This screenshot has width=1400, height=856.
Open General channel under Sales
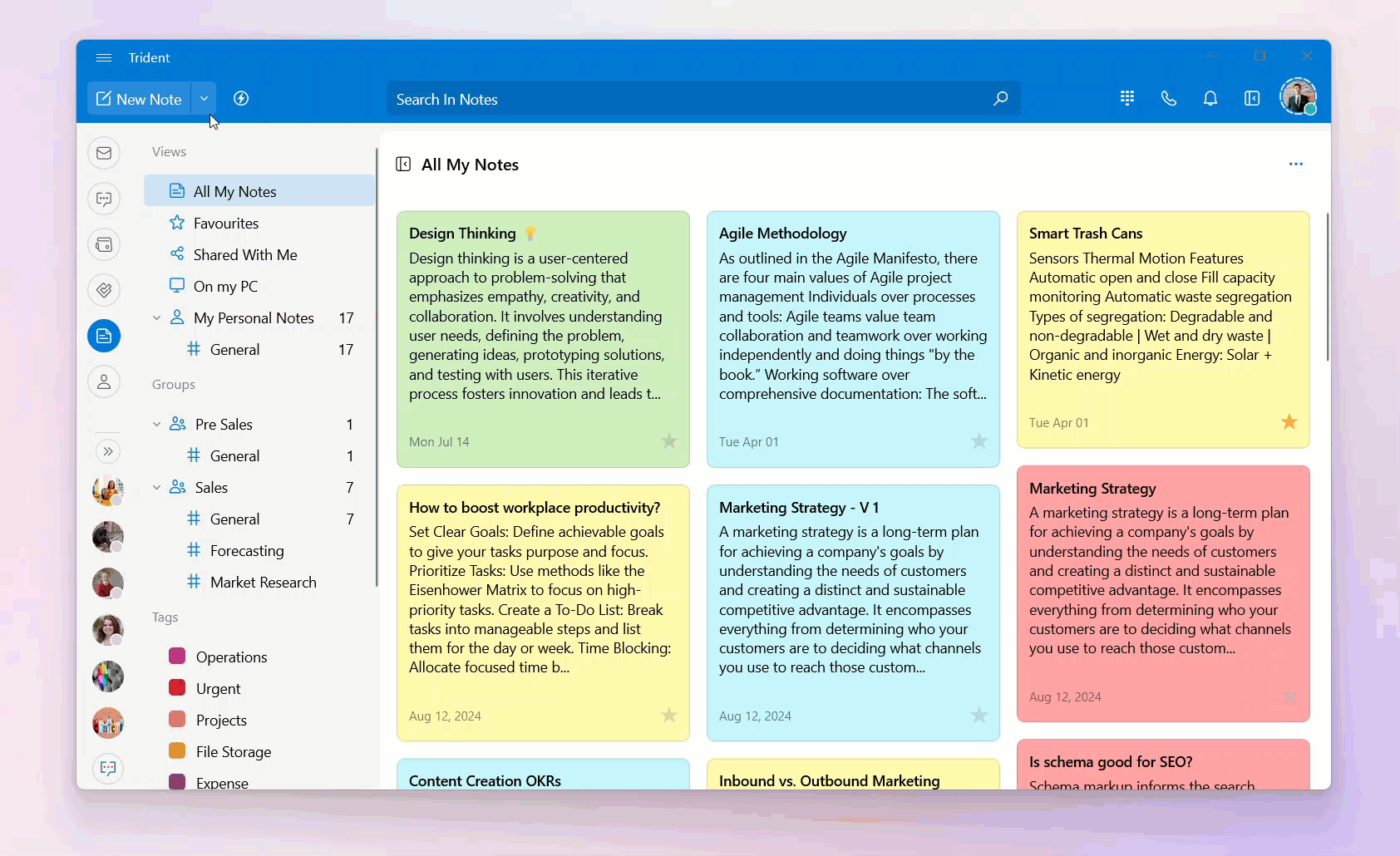(x=259, y=519)
